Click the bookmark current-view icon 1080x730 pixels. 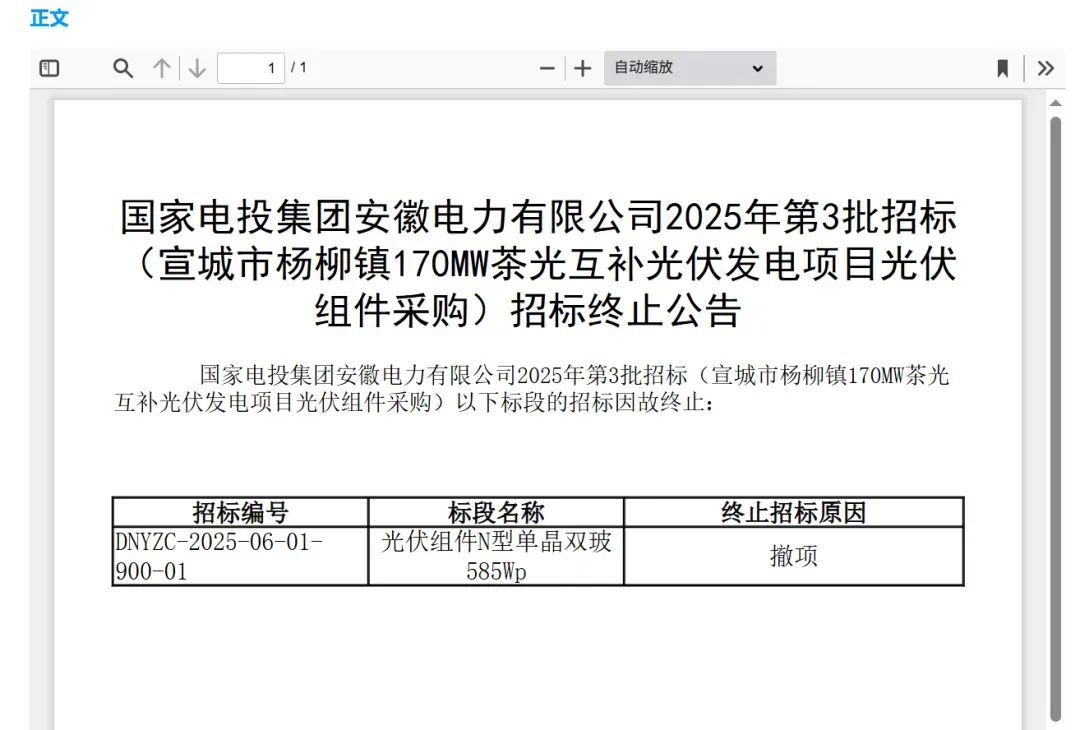(1001, 68)
